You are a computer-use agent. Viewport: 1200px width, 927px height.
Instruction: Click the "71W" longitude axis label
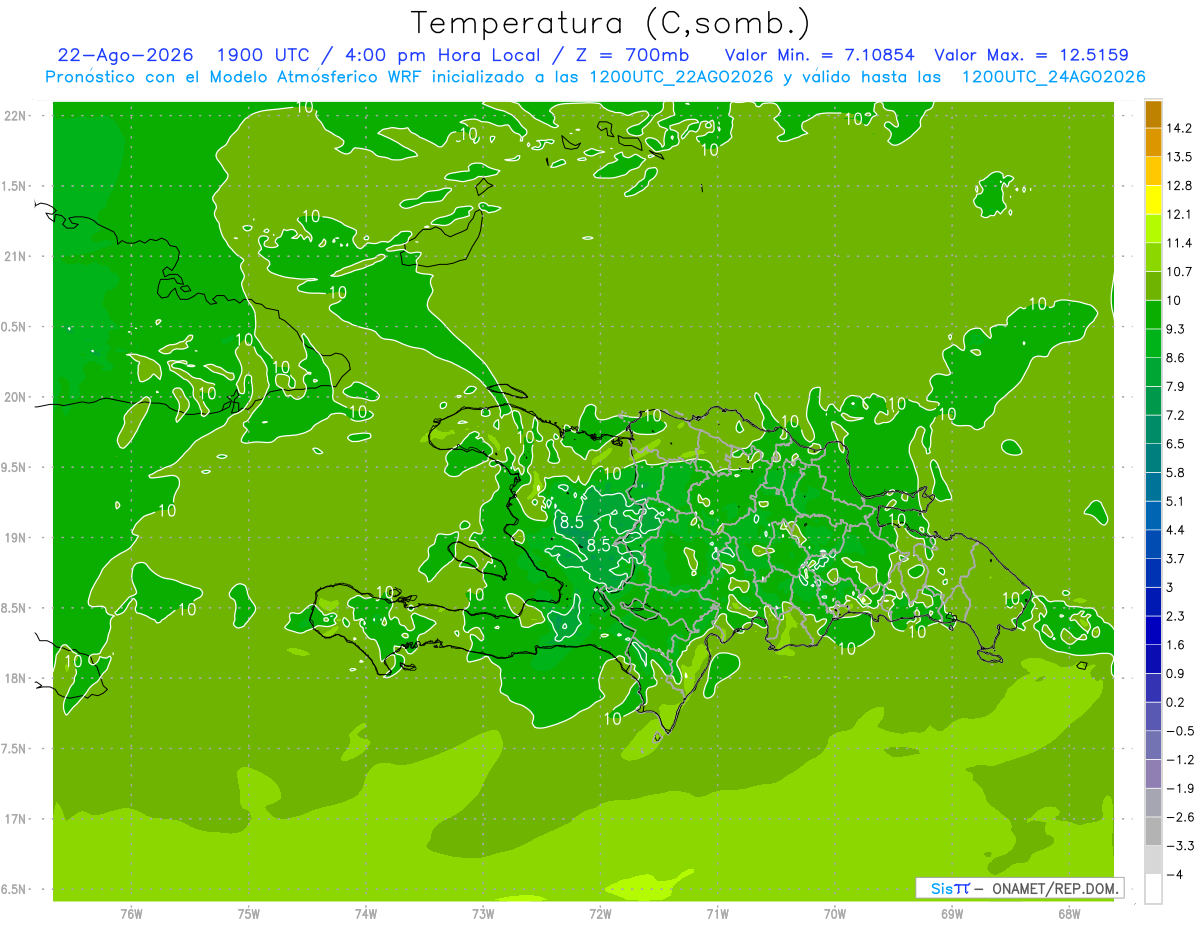pos(717,914)
